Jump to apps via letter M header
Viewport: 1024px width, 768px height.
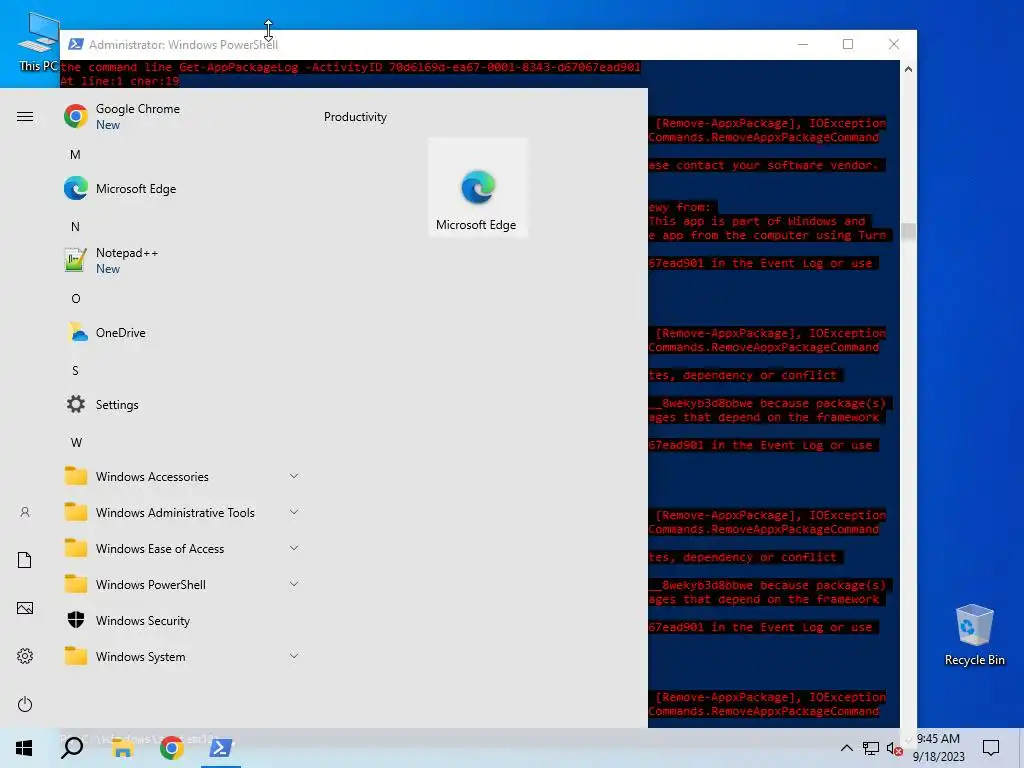75,155
